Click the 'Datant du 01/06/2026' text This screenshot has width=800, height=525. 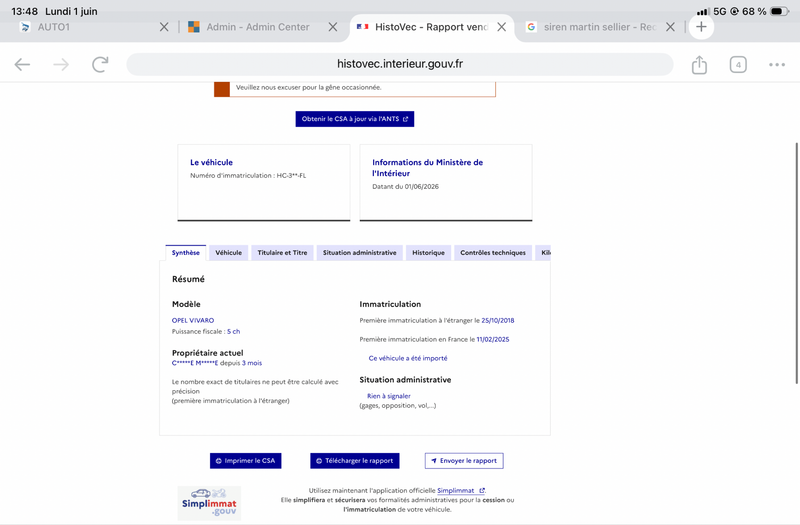406,187
